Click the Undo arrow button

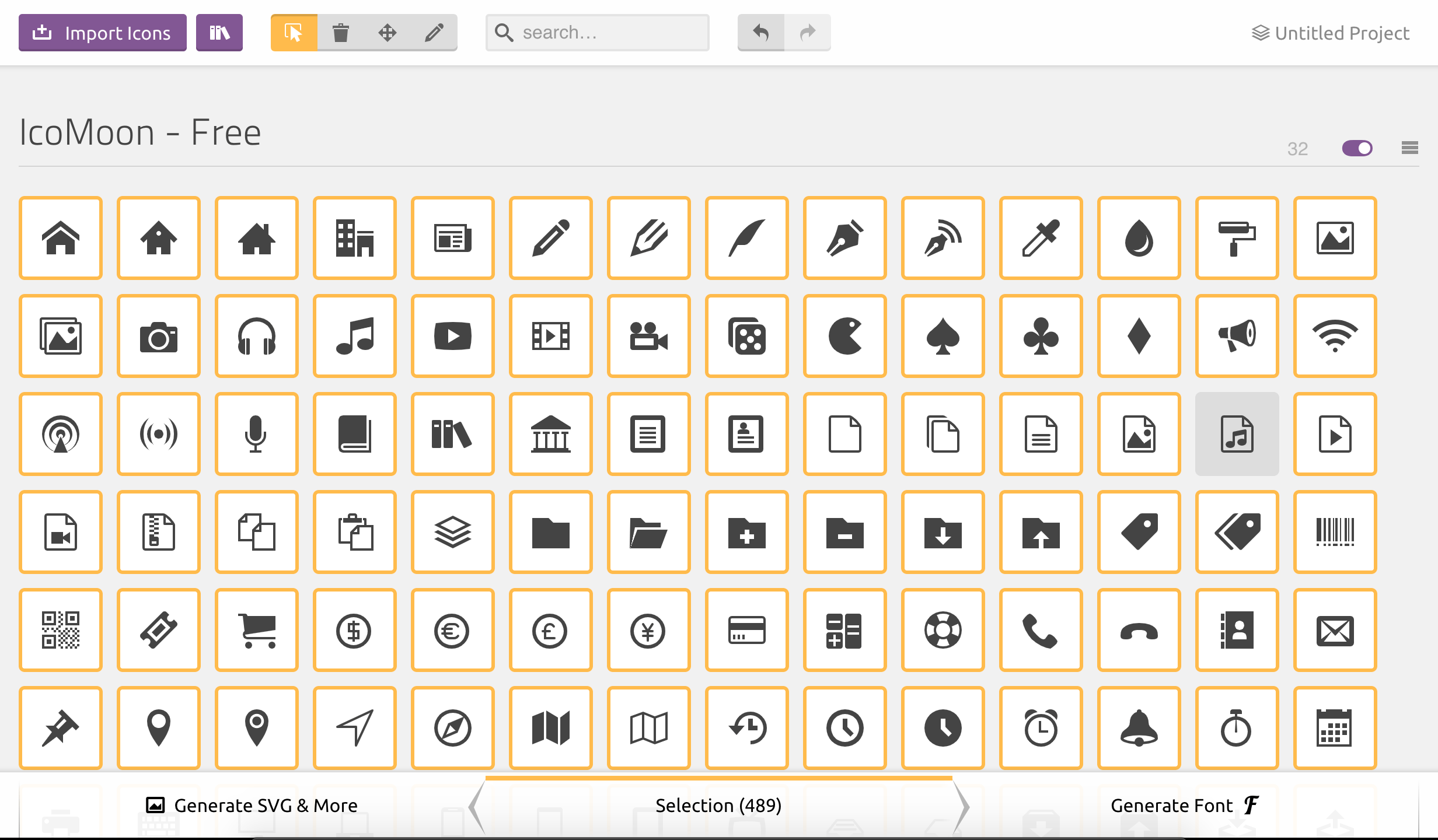(x=761, y=33)
